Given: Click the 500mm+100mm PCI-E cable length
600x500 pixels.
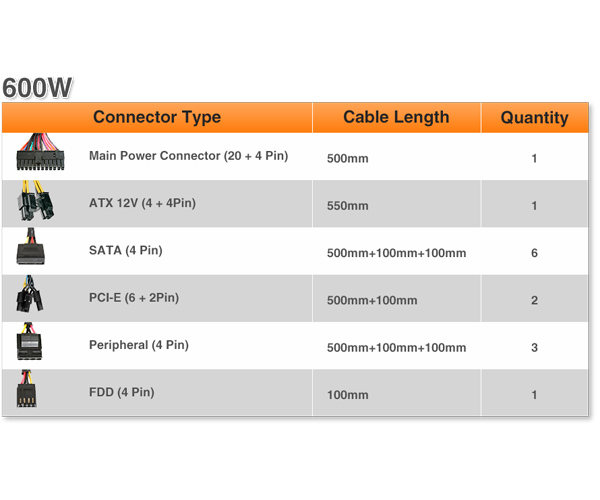Looking at the screenshot, I should point(372,300).
